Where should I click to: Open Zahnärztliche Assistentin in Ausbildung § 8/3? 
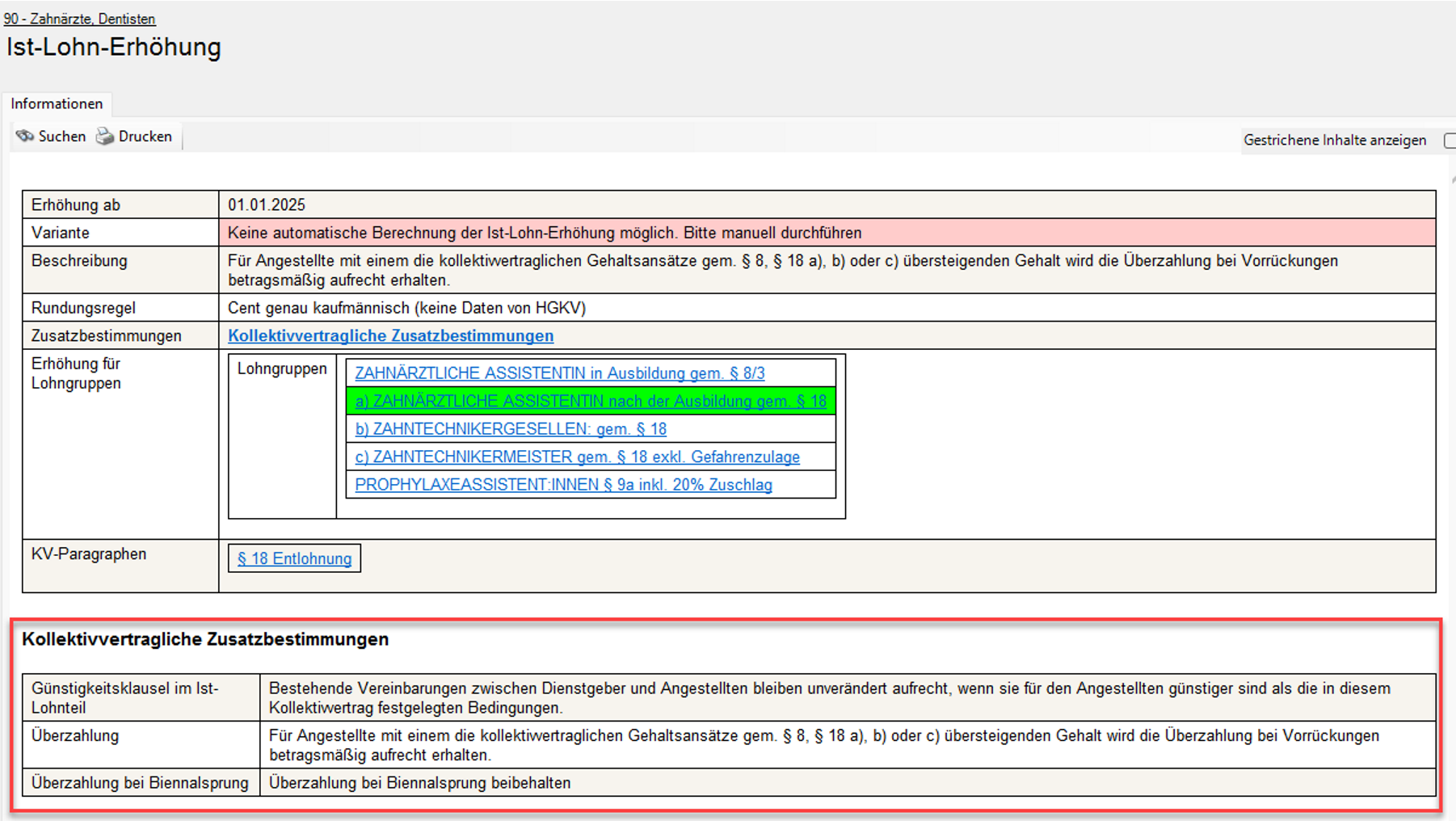tap(559, 373)
